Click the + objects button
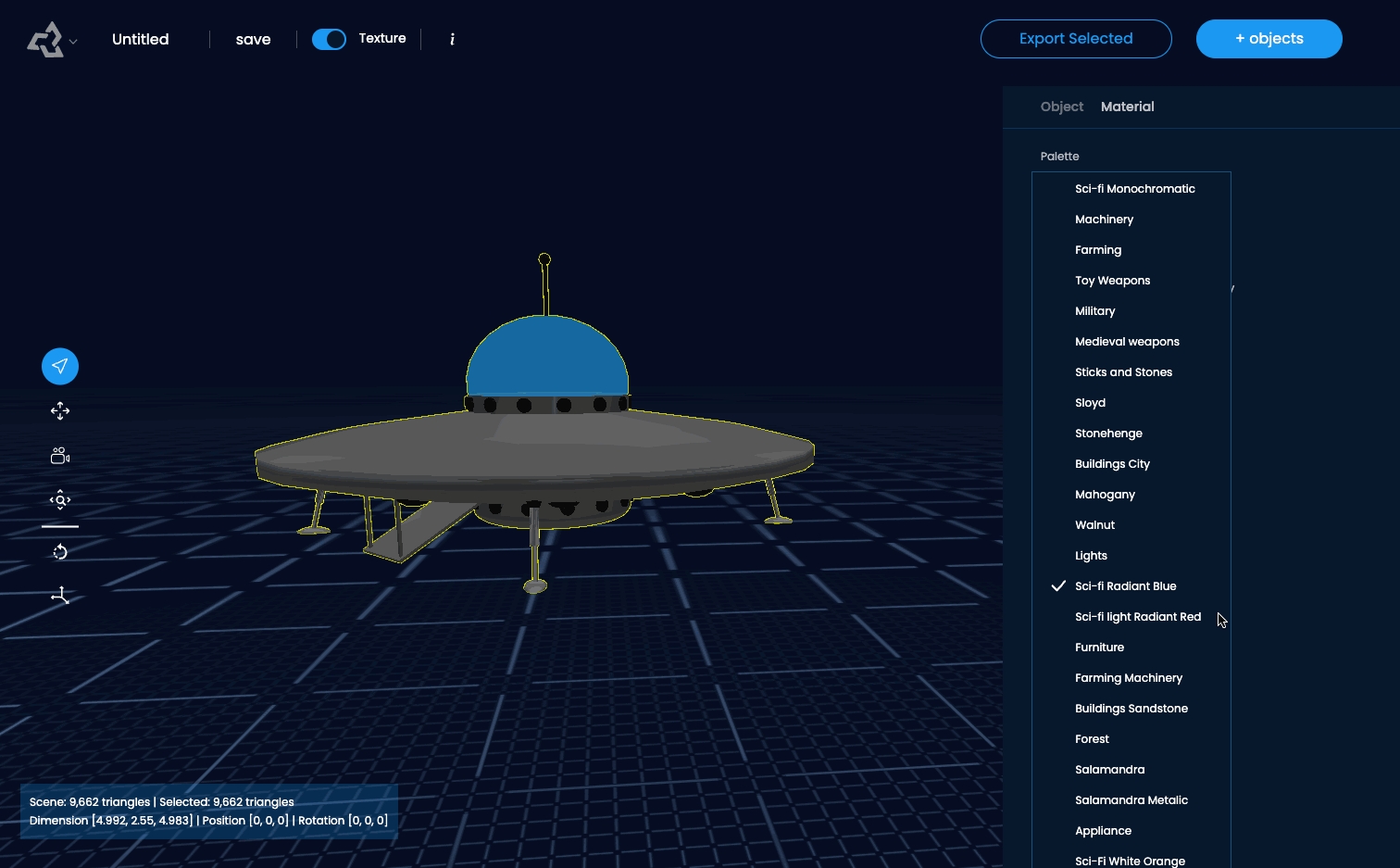 [x=1269, y=39]
